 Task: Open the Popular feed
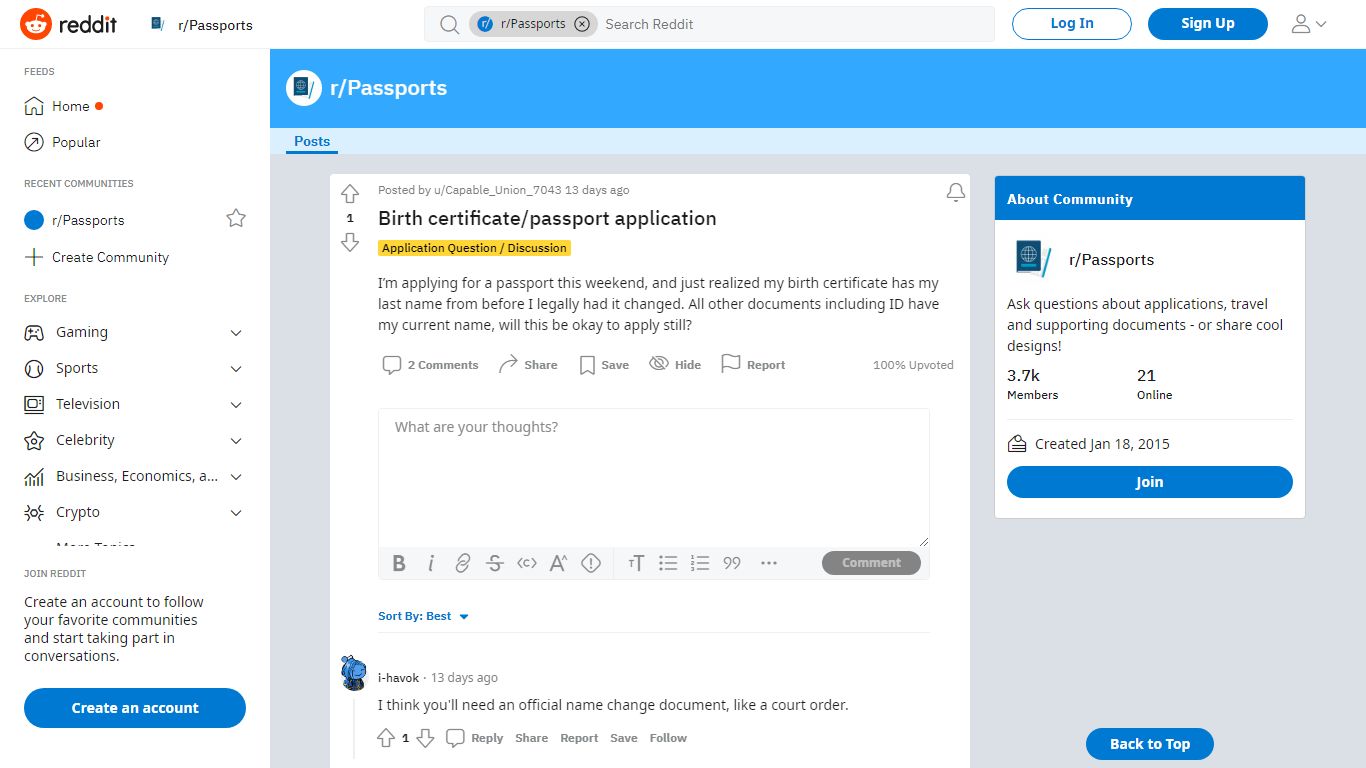[62, 142]
